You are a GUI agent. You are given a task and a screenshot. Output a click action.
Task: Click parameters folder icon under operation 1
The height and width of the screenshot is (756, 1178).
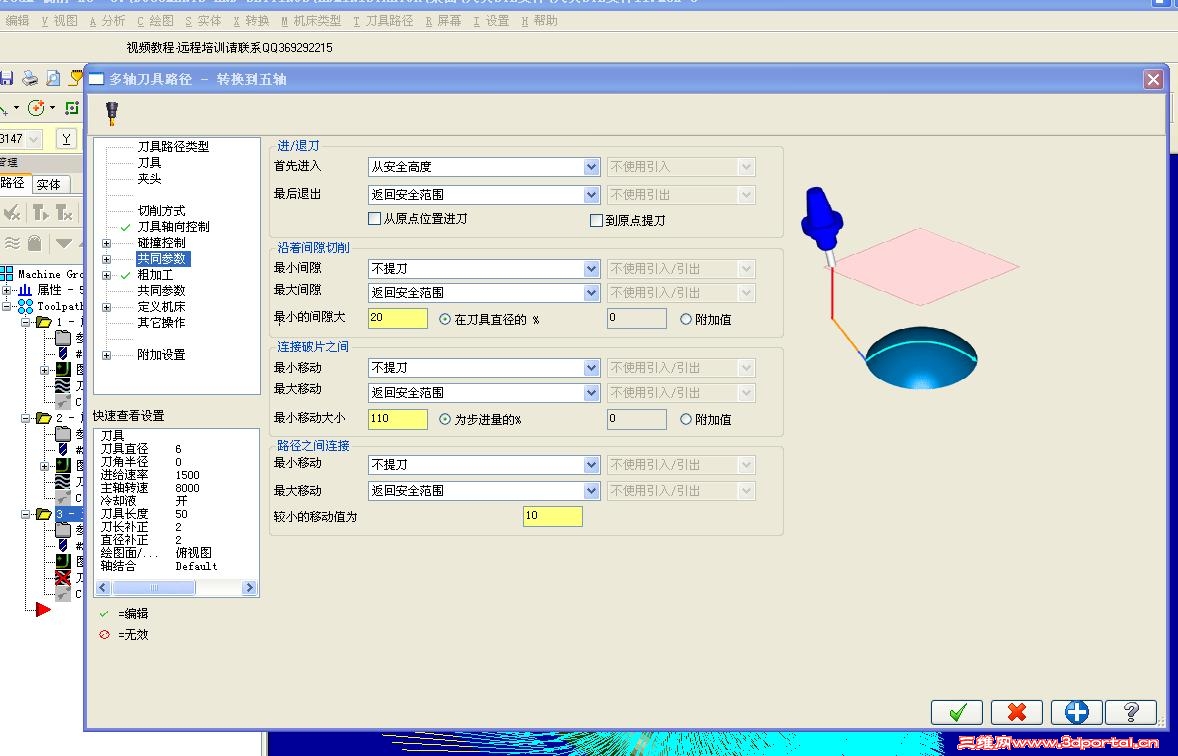point(63,338)
